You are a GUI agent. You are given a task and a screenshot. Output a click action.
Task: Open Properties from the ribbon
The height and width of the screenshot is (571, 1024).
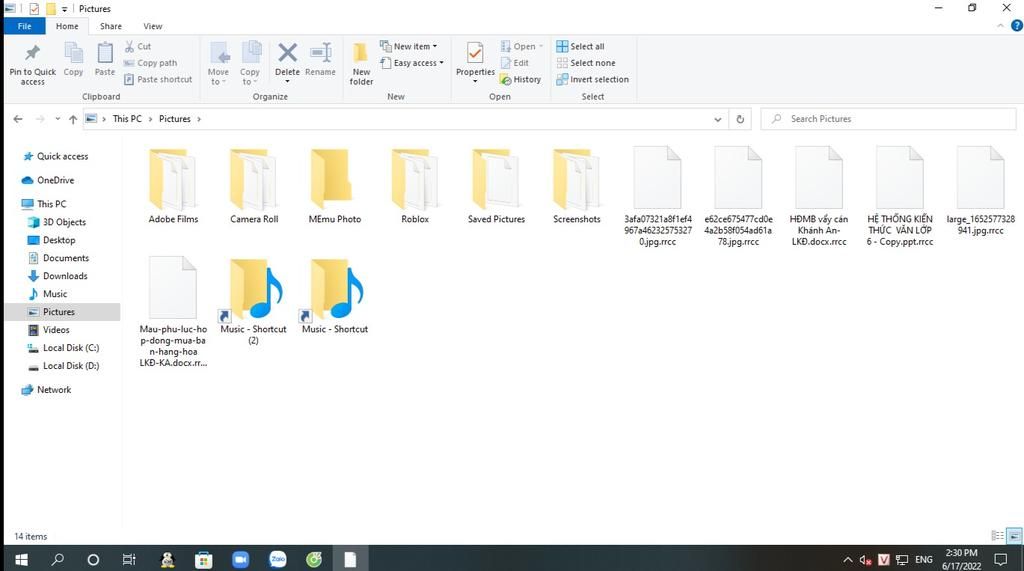click(475, 64)
